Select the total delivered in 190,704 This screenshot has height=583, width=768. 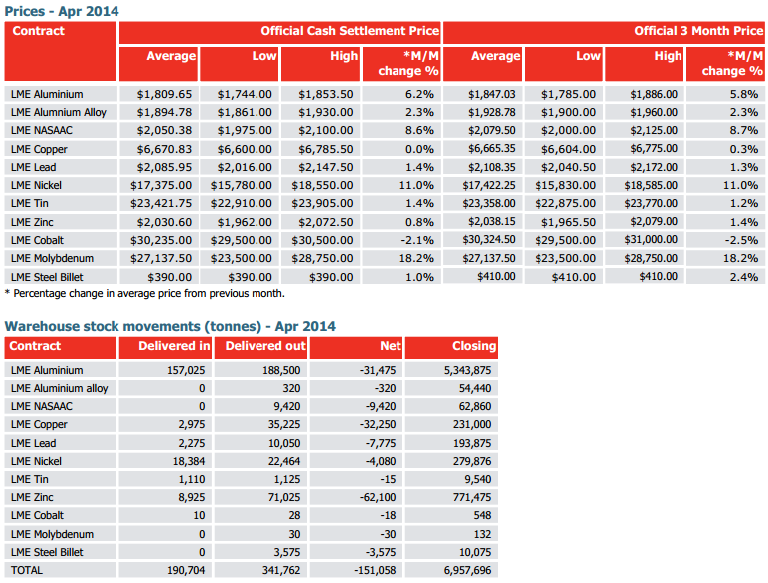(186, 570)
